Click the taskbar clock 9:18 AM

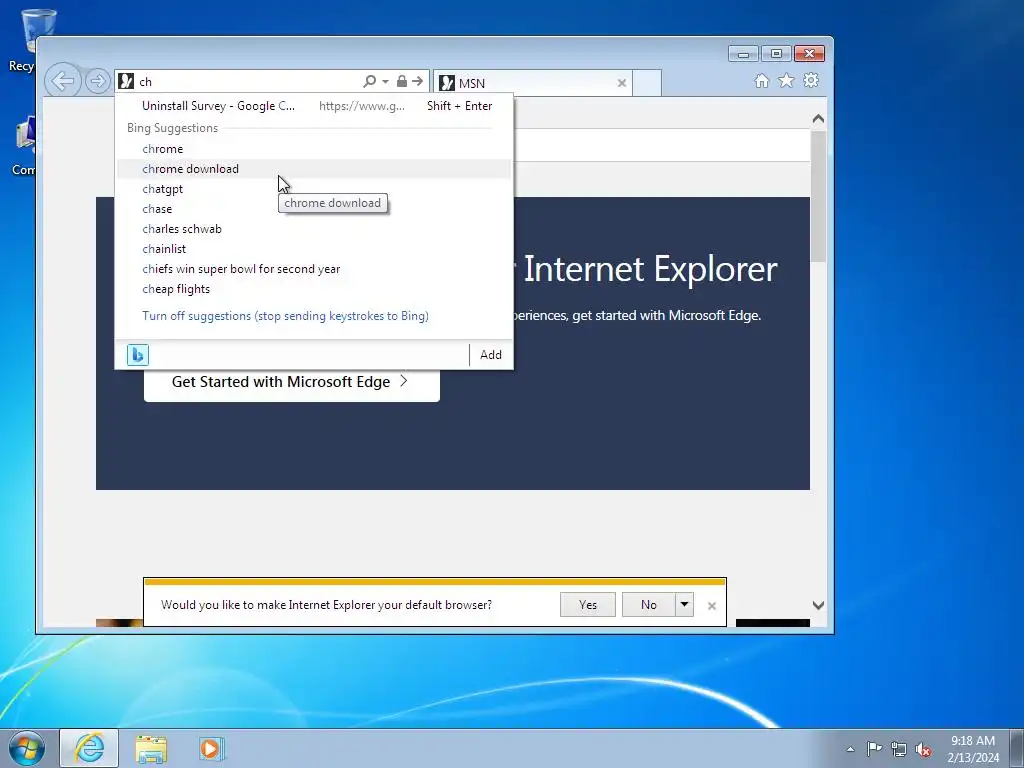973,749
